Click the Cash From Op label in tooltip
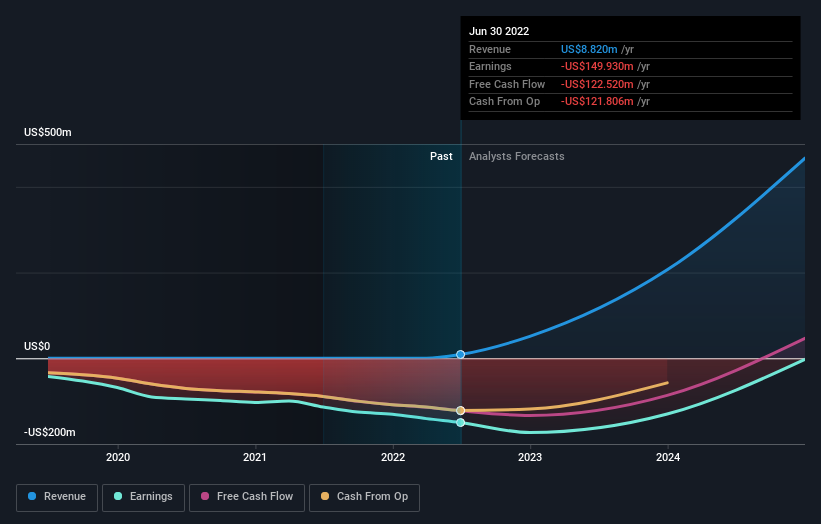Viewport: 821px width, 524px height. point(504,102)
